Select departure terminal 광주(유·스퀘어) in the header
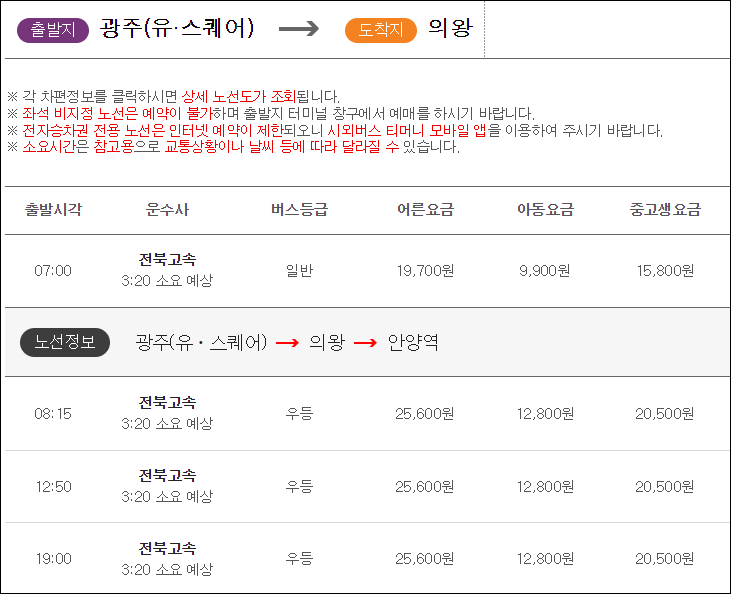Viewport: 731px width, 594px height. pos(177,29)
